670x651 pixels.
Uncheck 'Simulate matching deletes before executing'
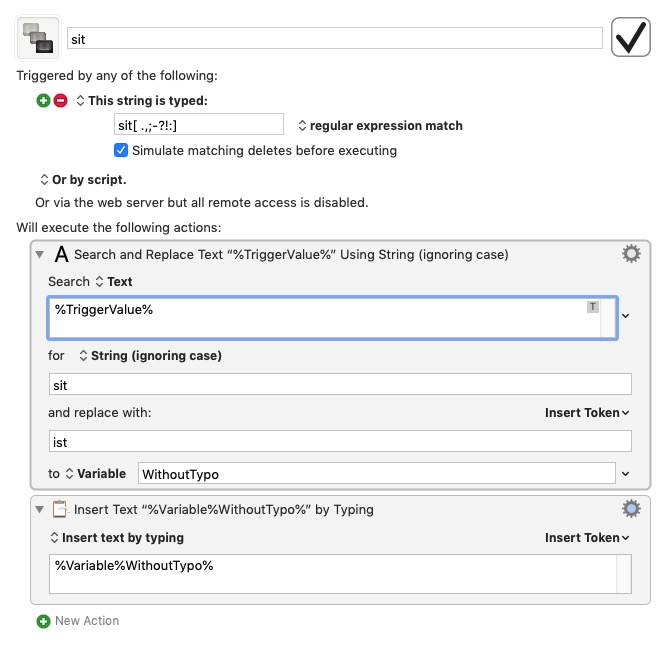point(121,150)
